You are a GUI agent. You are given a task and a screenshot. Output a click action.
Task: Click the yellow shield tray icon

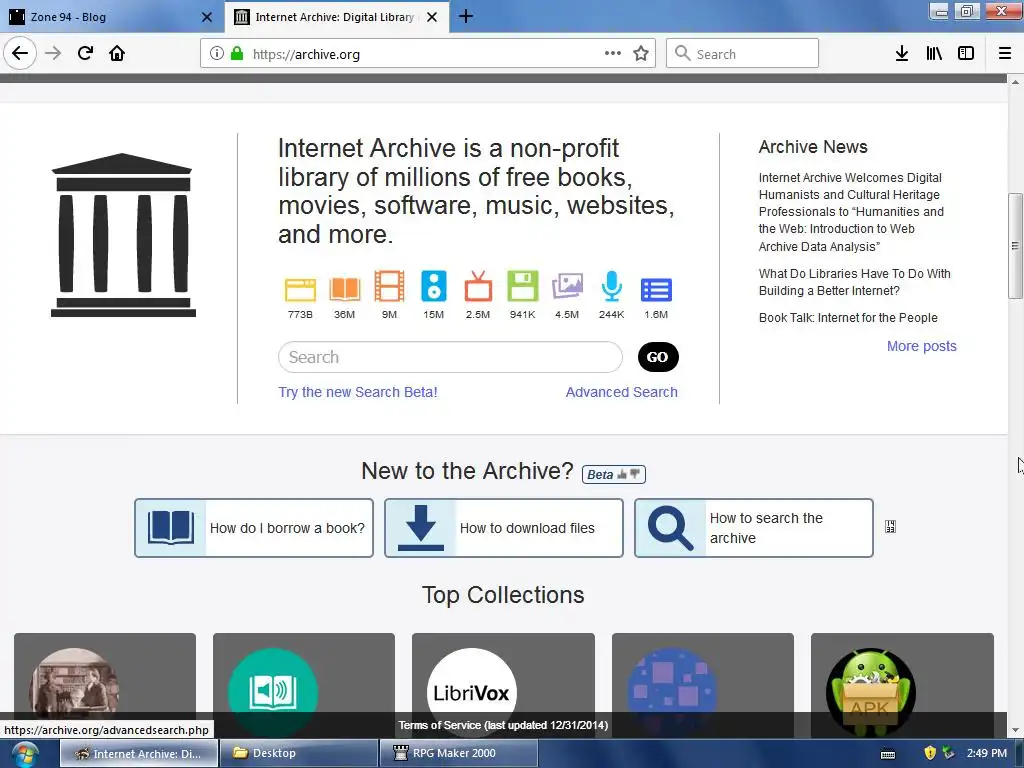pyautogui.click(x=930, y=753)
